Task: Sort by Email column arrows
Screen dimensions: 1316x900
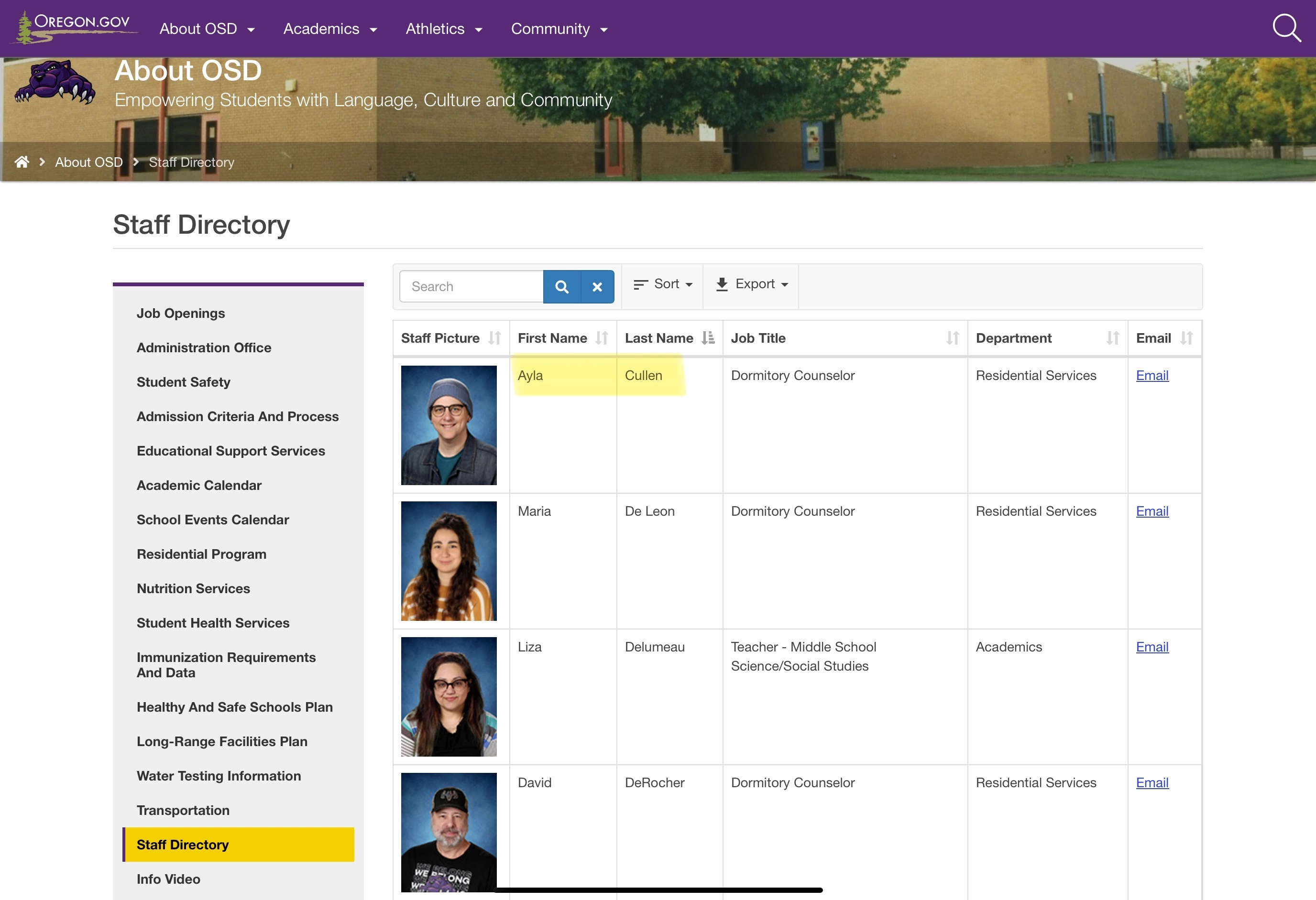Action: coord(1186,338)
